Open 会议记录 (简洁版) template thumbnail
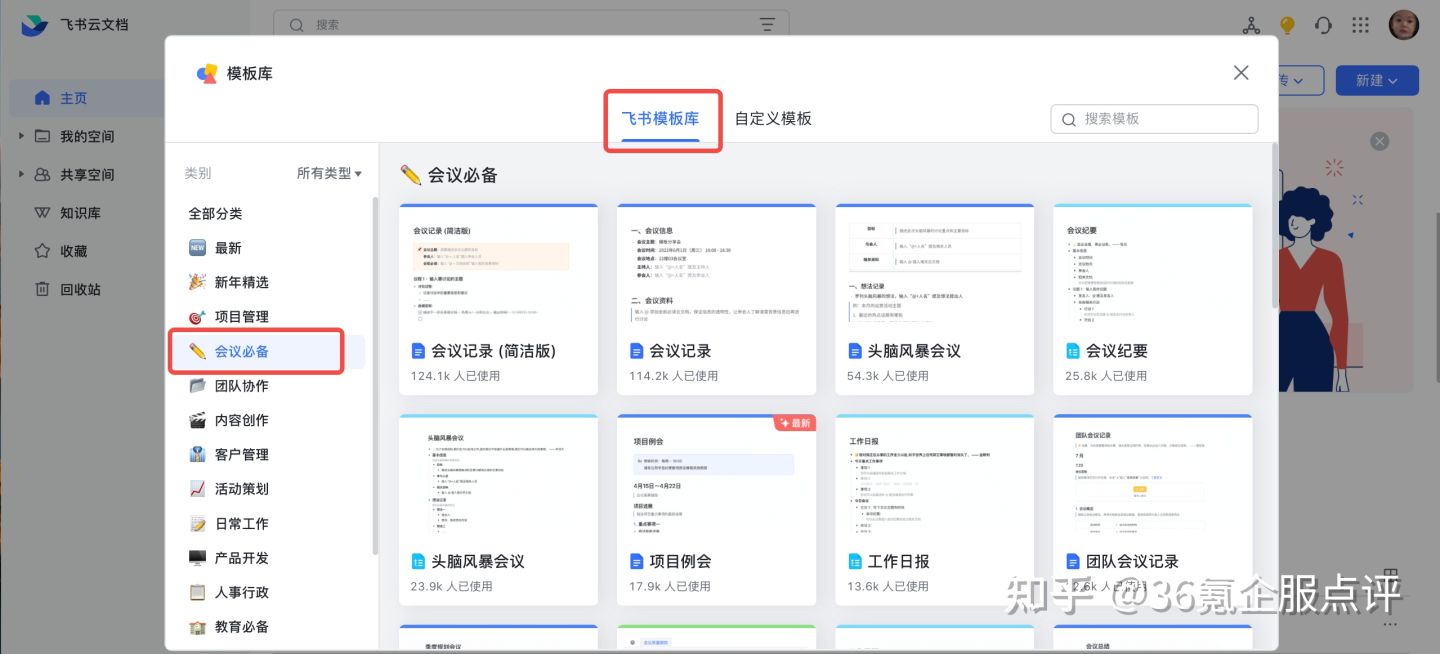 coord(498,266)
